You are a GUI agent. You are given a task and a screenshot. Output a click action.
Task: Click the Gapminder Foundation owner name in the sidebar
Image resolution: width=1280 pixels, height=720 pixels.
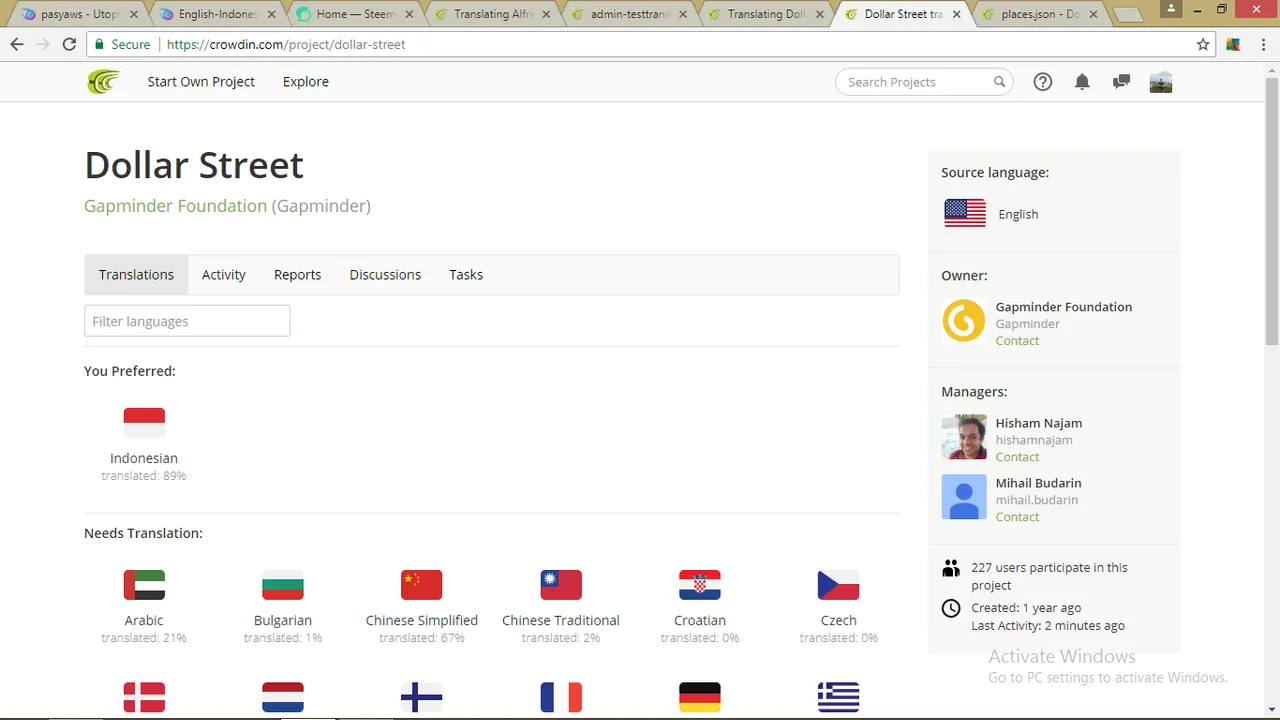[x=1064, y=307]
